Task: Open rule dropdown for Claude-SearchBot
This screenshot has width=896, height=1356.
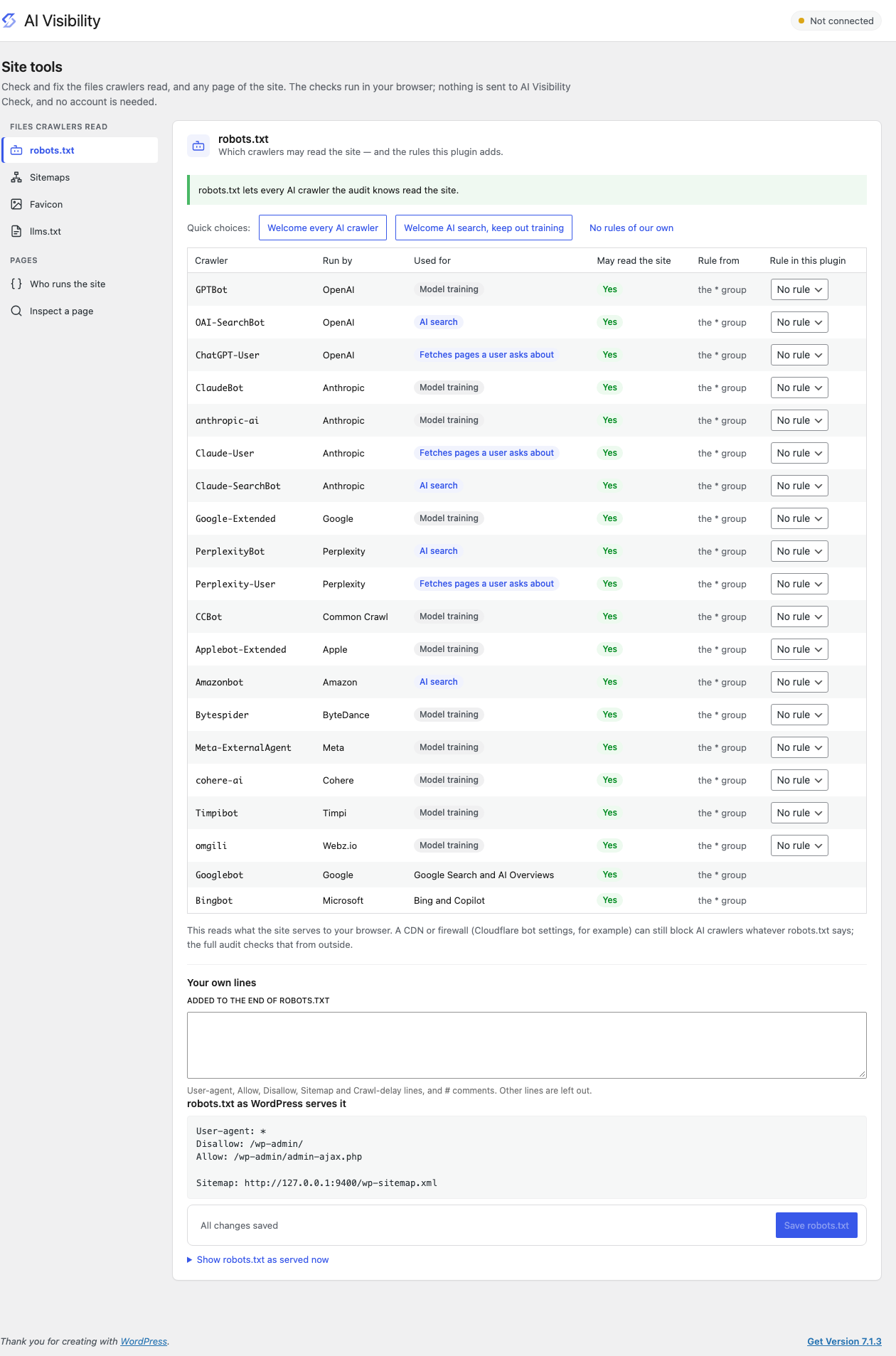Action: coord(799,486)
